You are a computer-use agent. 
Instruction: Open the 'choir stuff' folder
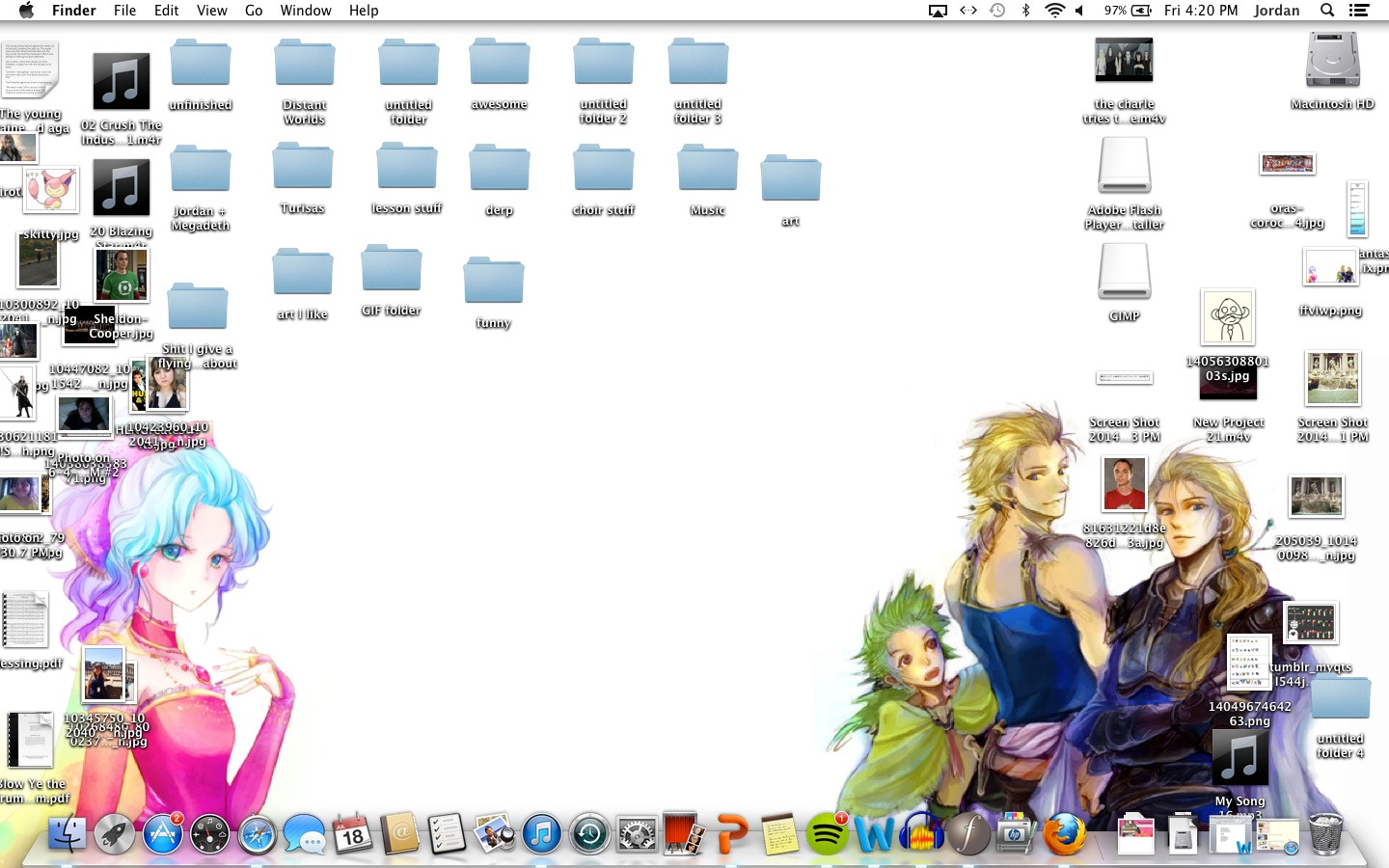(604, 169)
